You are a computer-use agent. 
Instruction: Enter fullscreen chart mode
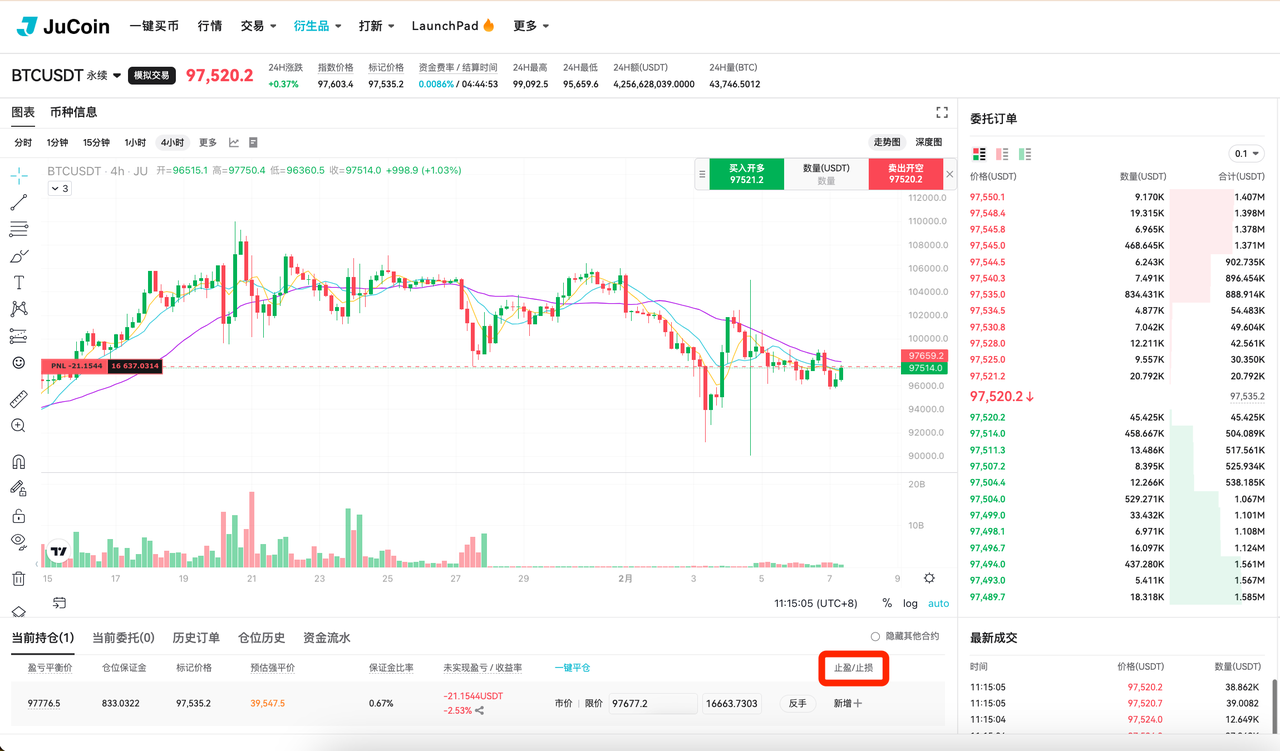[941, 112]
